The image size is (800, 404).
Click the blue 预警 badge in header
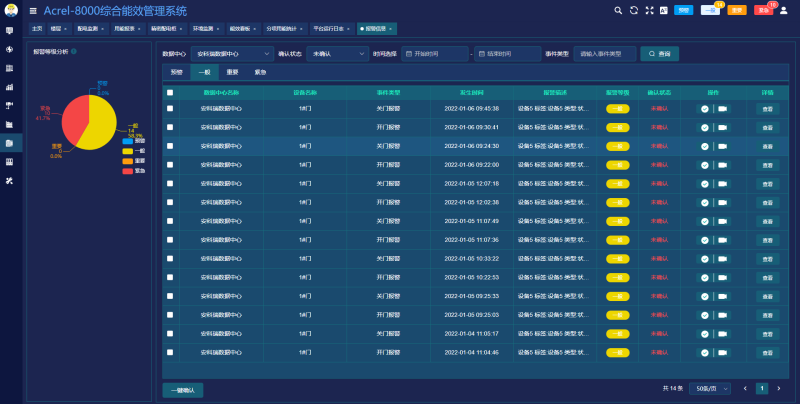click(x=683, y=10)
